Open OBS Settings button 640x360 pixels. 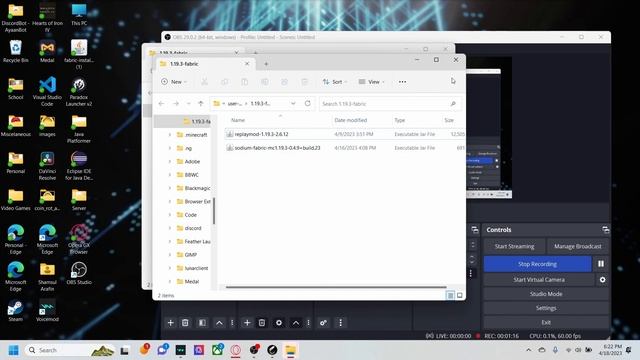click(x=546, y=308)
